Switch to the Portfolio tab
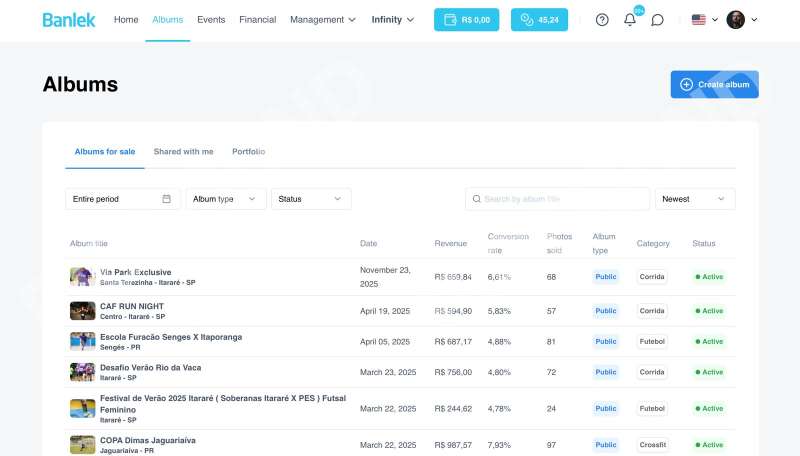Image resolution: width=800 pixels, height=456 pixels. click(x=249, y=152)
